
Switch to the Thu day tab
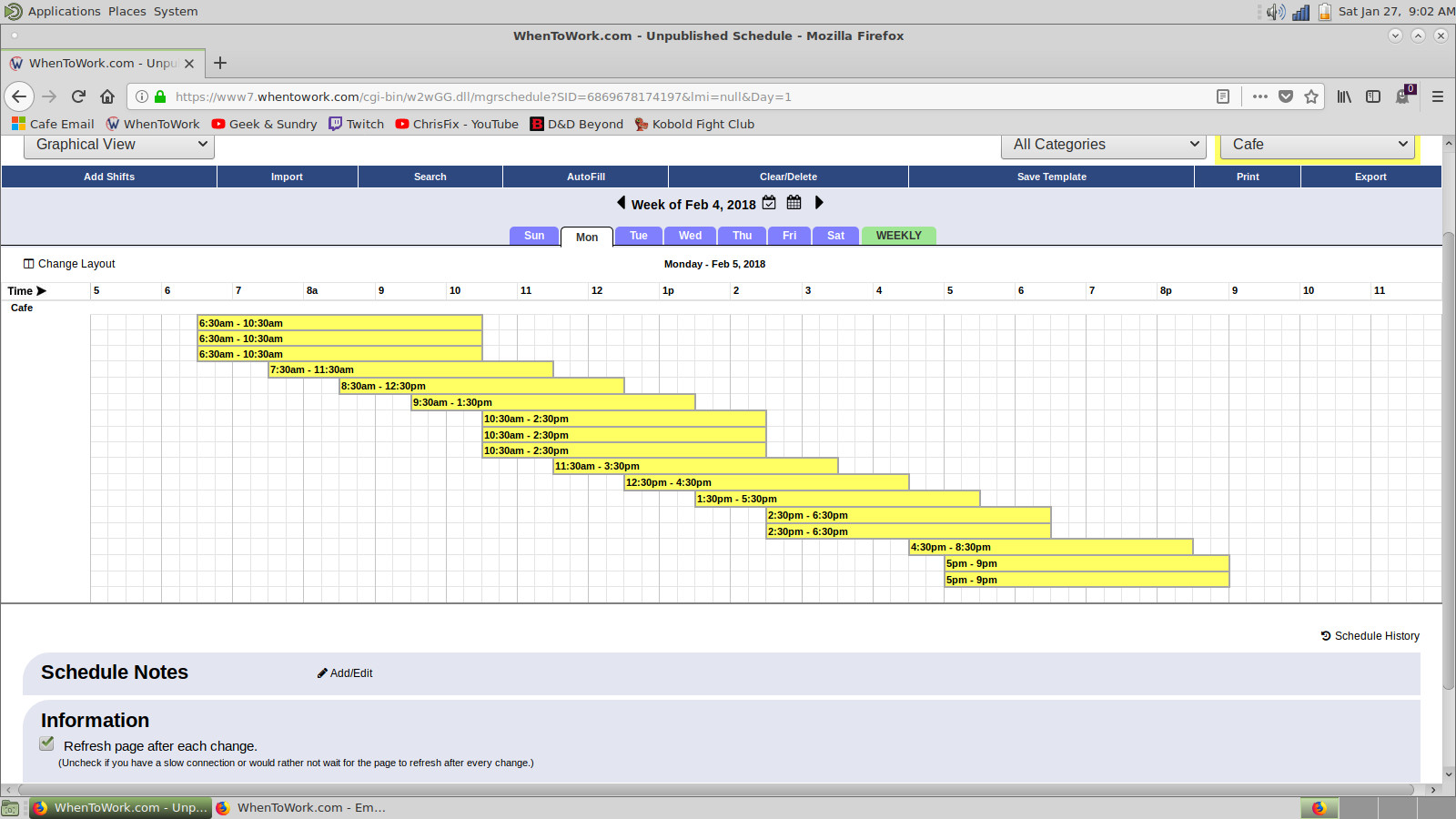[x=743, y=236]
